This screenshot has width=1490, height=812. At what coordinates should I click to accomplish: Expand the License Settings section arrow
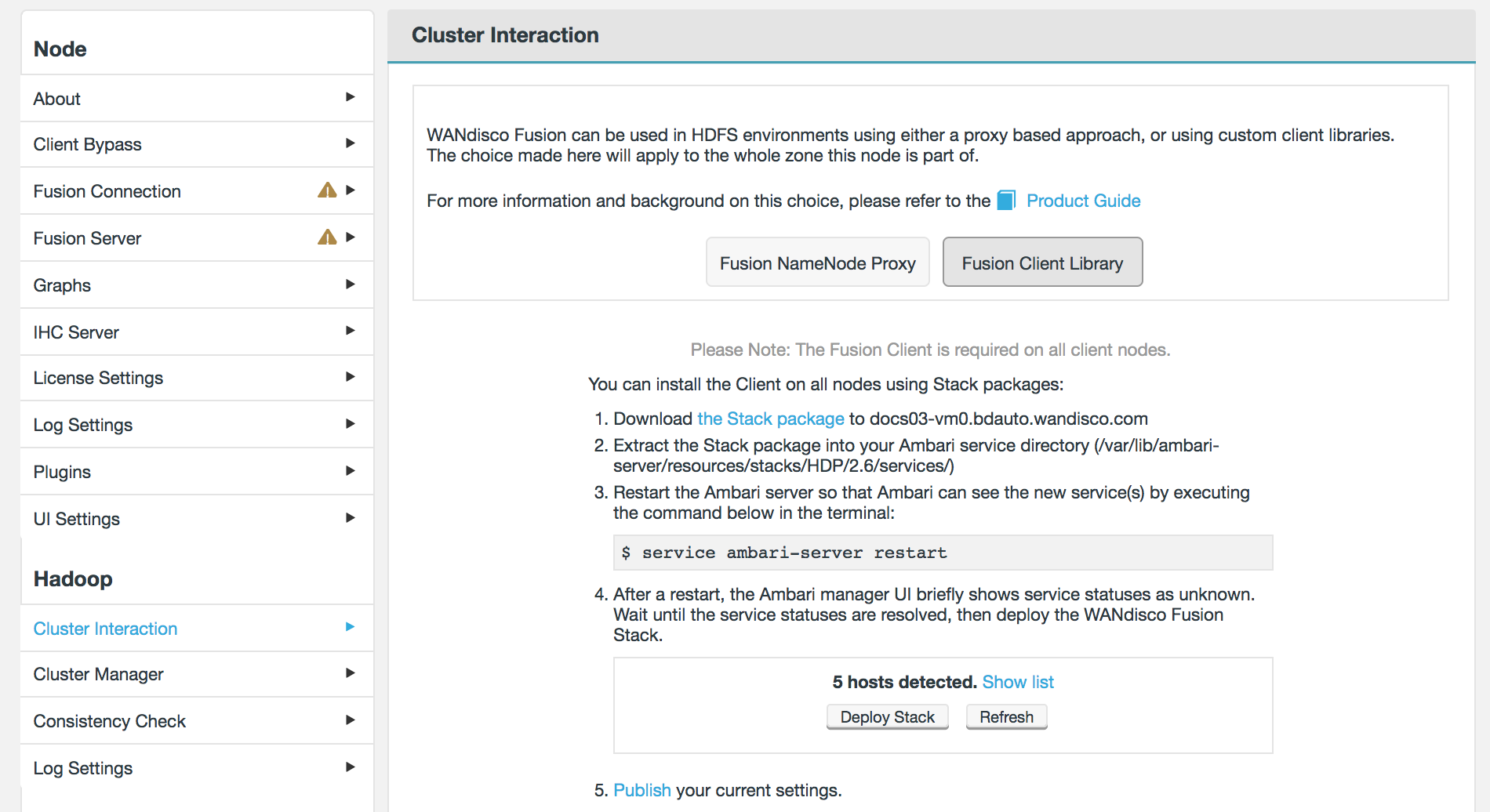coord(351,377)
